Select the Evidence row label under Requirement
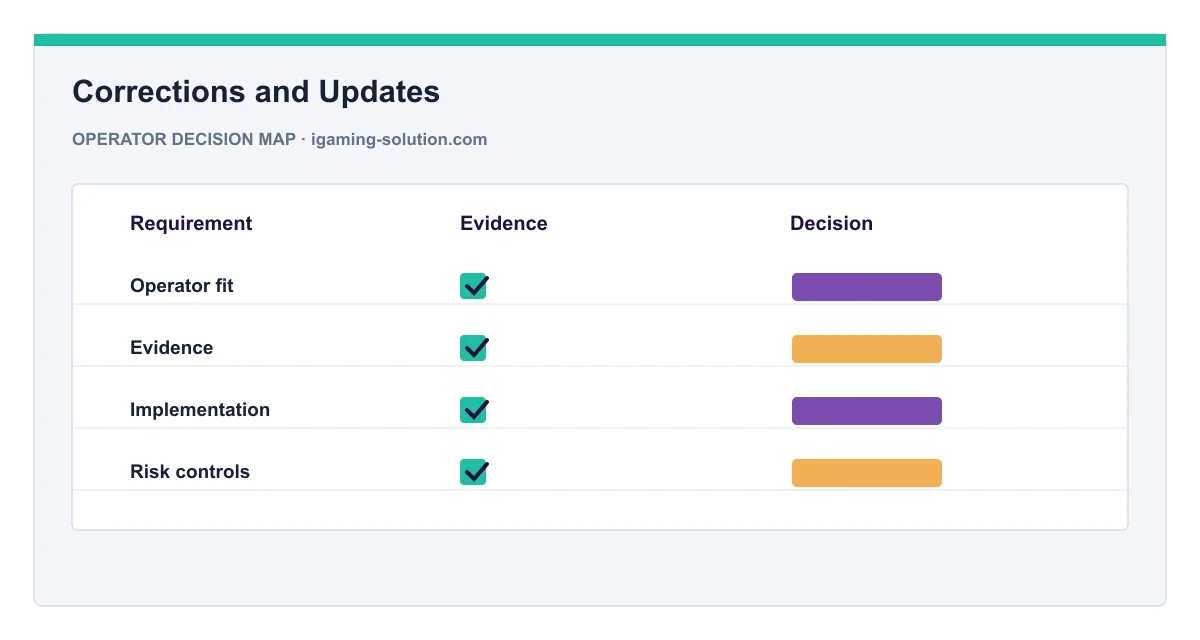This screenshot has width=1200, height=640. pyautogui.click(x=171, y=347)
